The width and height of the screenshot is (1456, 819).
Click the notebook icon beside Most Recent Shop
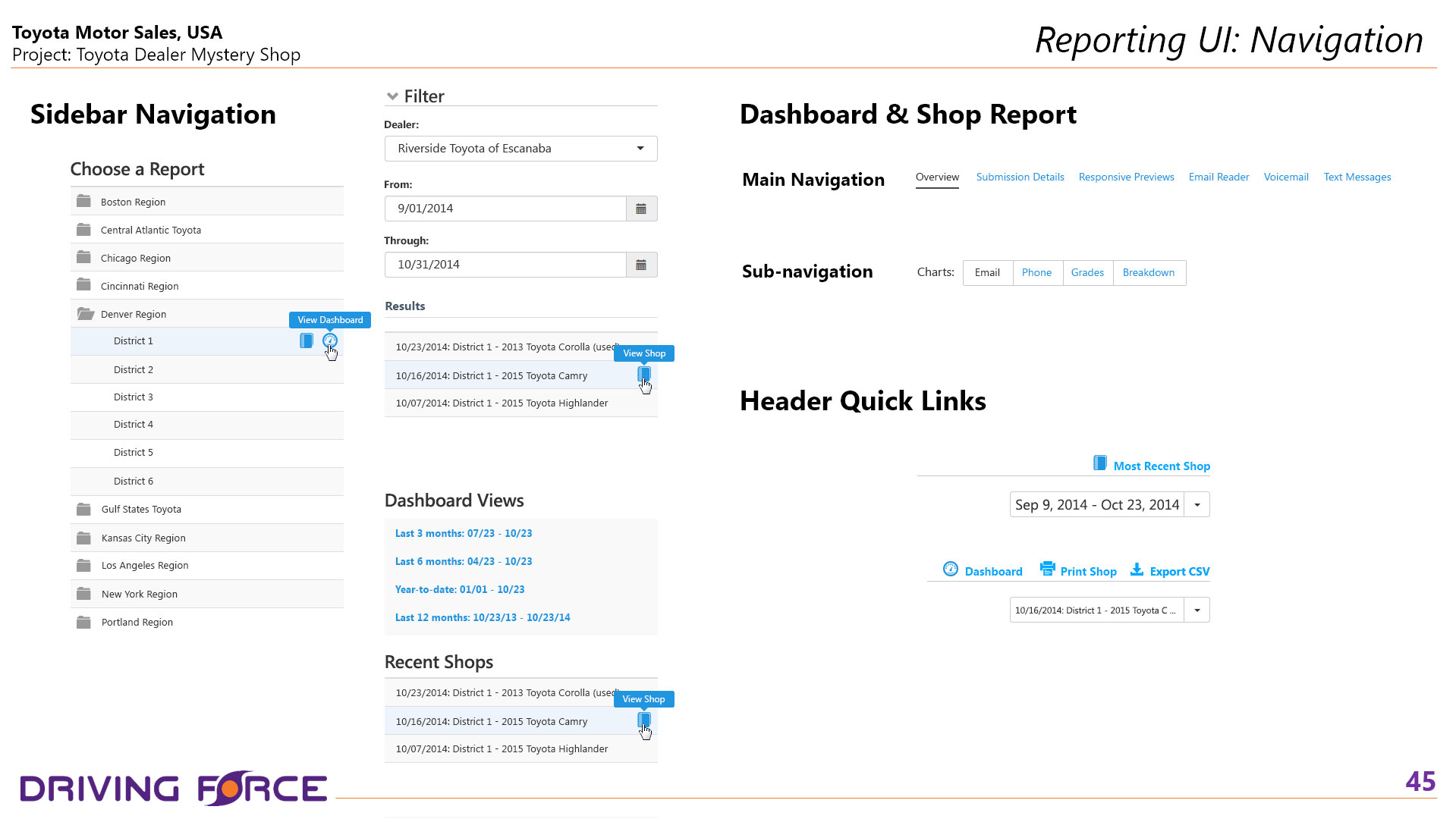pyautogui.click(x=1099, y=463)
